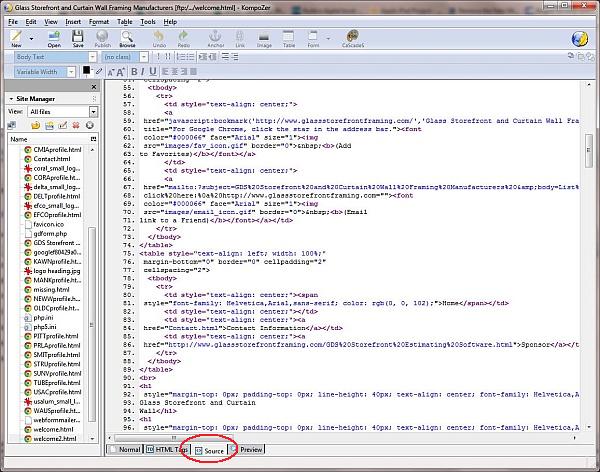
Task: Toggle numbered list button
Action: [181, 57]
